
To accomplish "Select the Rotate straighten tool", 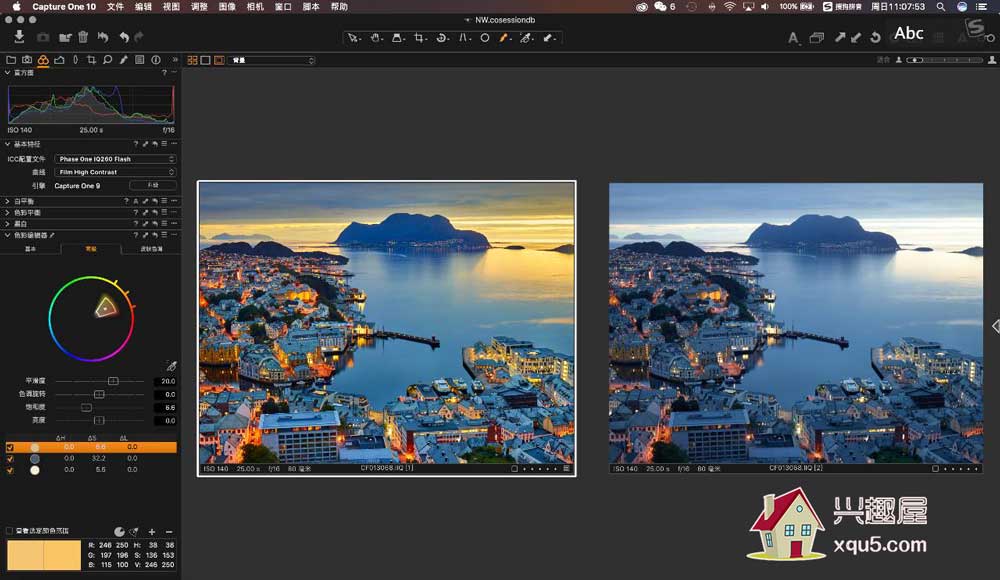I will pyautogui.click(x=441, y=38).
